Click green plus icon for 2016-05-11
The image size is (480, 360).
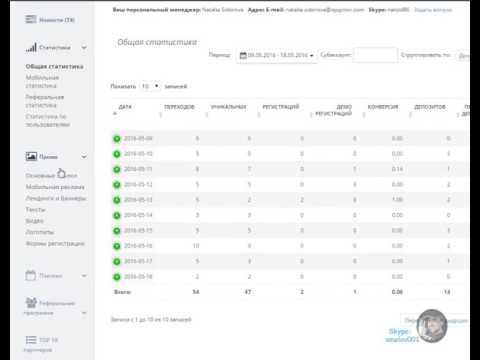pyautogui.click(x=117, y=169)
